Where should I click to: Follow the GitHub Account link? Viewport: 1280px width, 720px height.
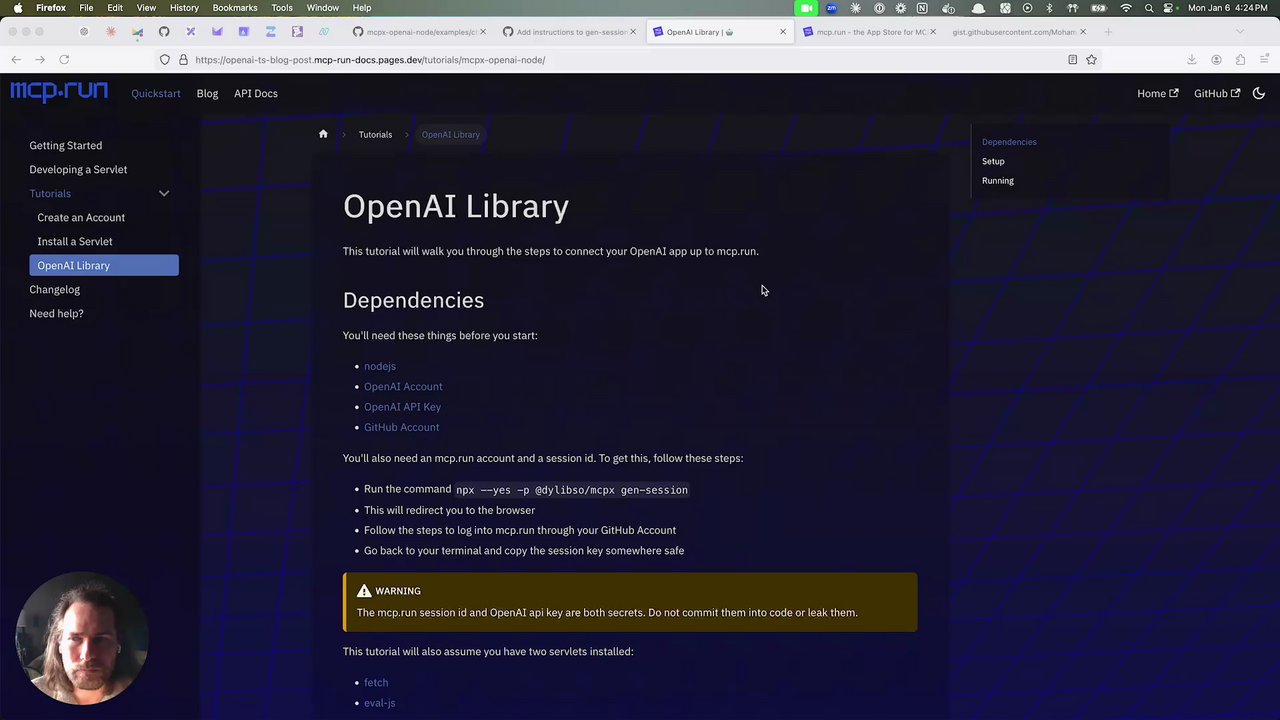[x=401, y=427]
